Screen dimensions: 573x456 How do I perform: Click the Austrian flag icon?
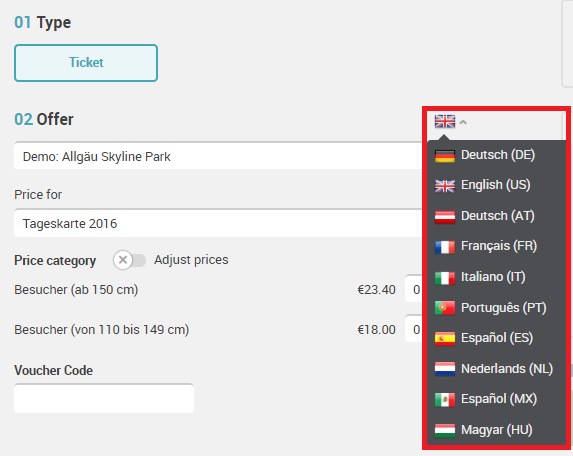tap(445, 217)
